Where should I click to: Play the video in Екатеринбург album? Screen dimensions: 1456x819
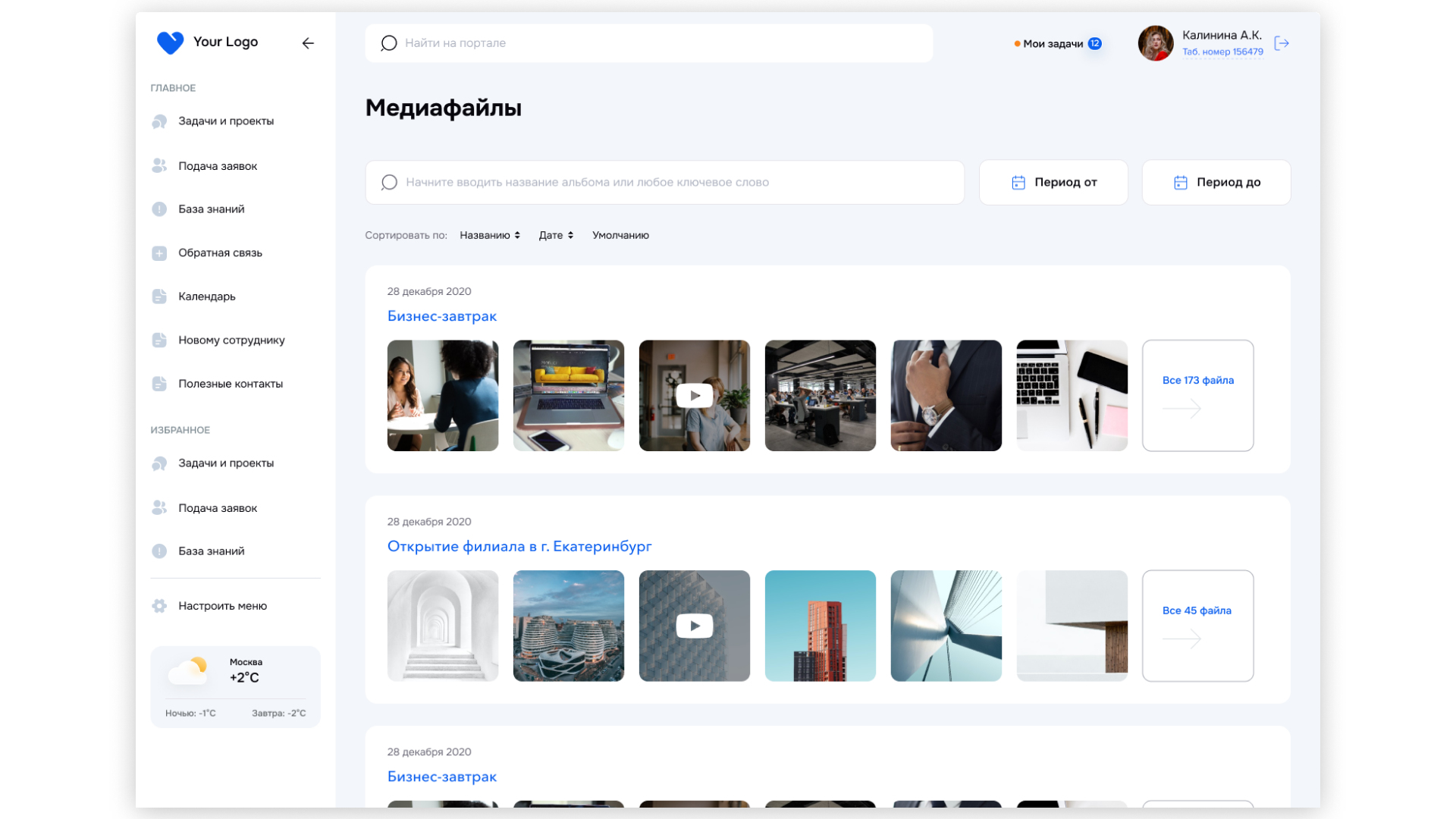[695, 626]
